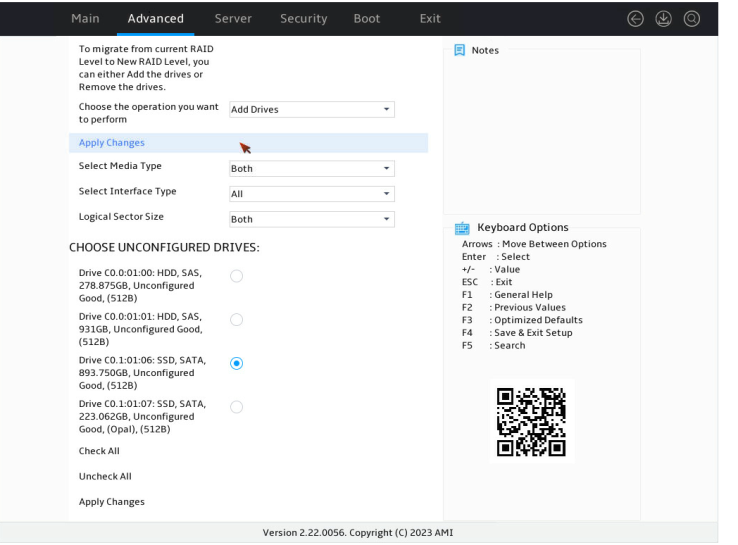Switch to the Security tab
The width and height of the screenshot is (738, 545).
[x=304, y=19]
